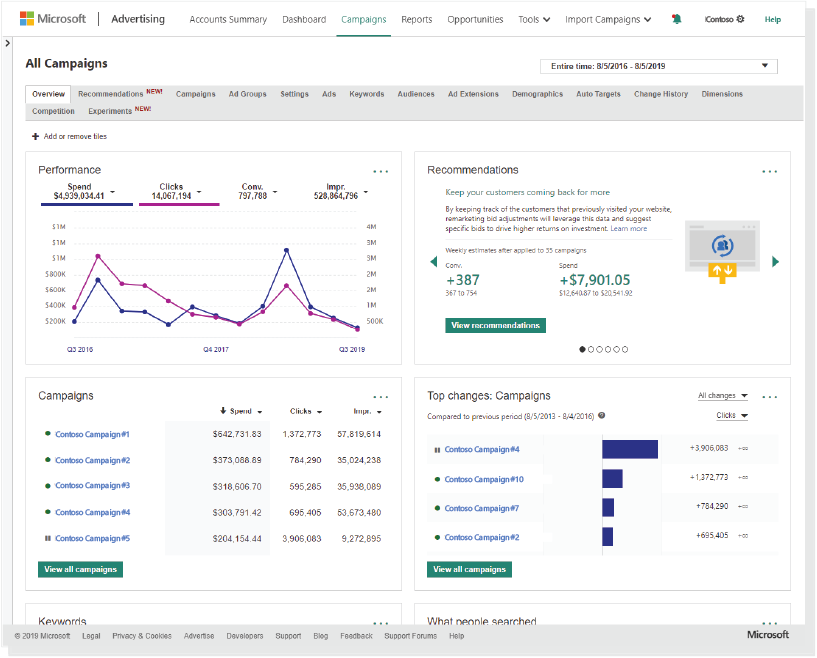Open the Opportunities page
The width and height of the screenshot is (817, 658).
[x=475, y=19]
